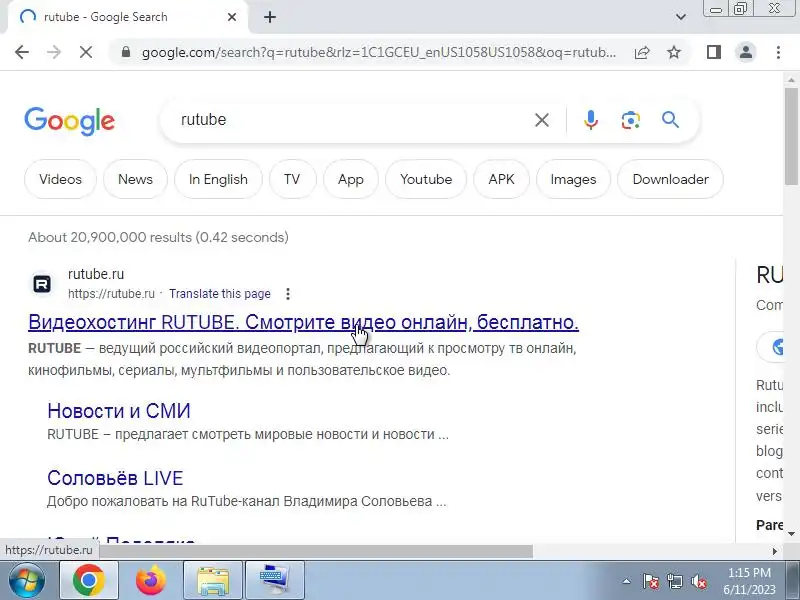Open the tab search chevron
This screenshot has width=800, height=600.
pos(681,17)
